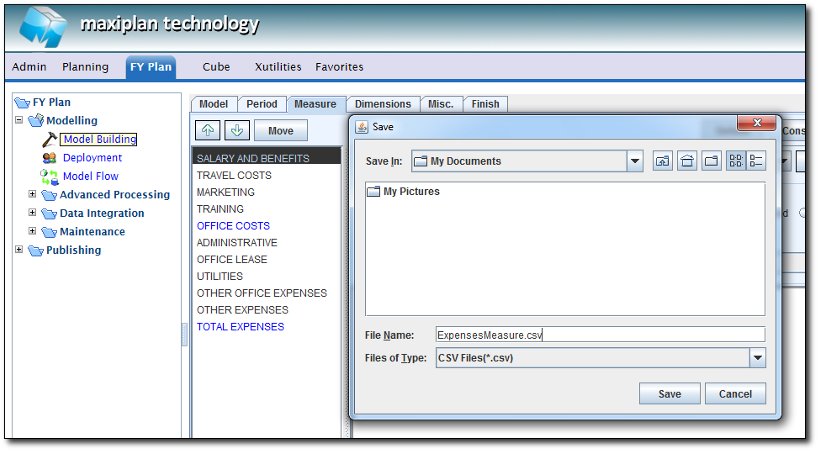Click the move down arrow icon
The height and width of the screenshot is (451, 818).
tap(236, 131)
